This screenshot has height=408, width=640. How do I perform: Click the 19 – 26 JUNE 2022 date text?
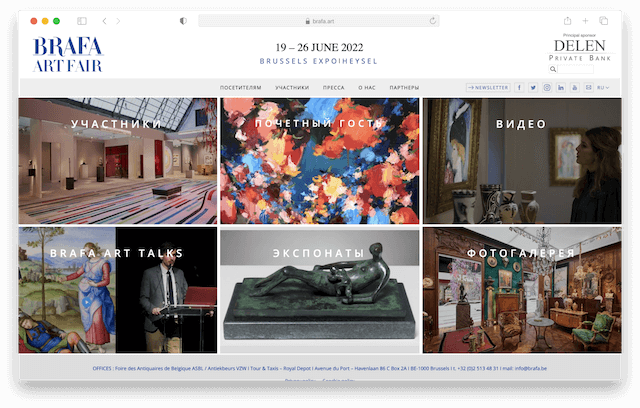319,48
